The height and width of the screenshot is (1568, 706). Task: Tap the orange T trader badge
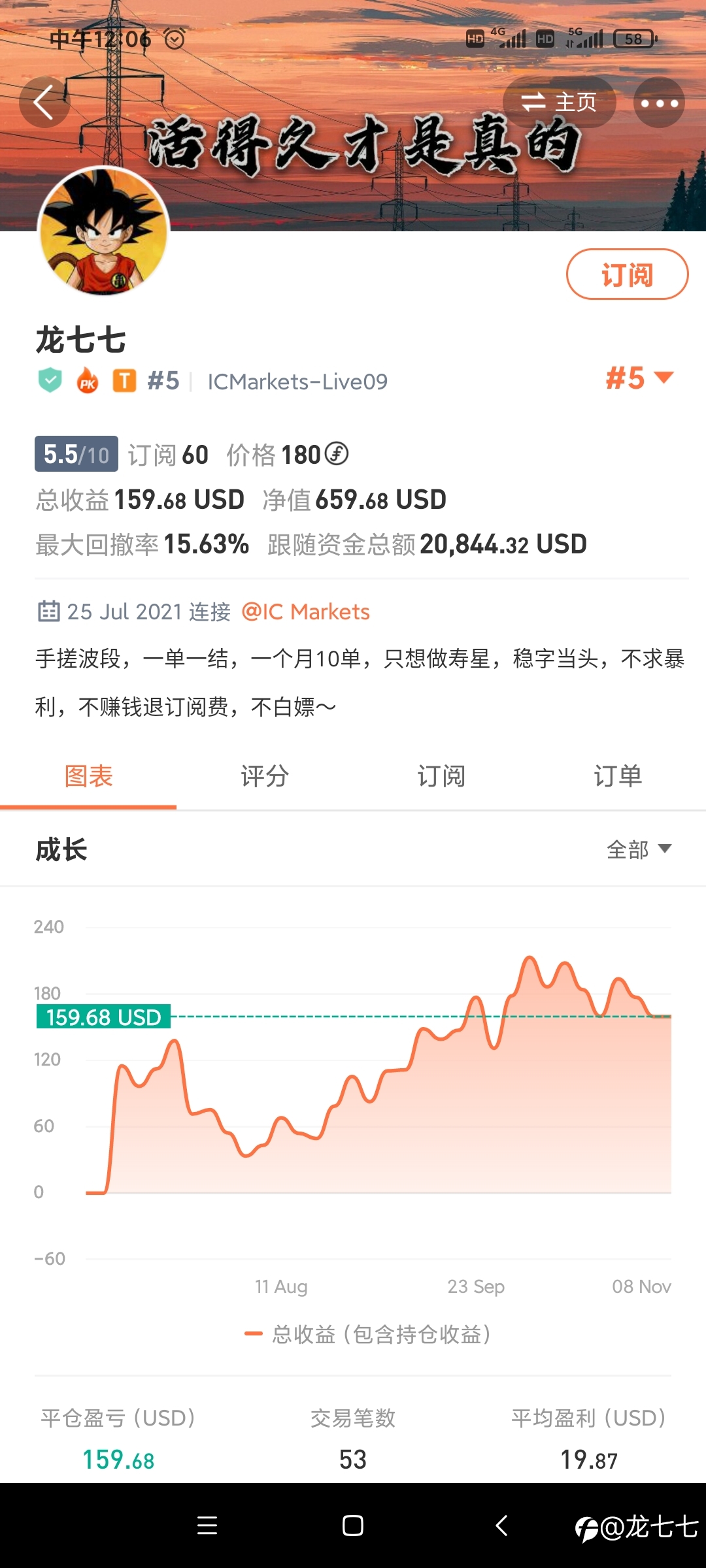[x=125, y=380]
